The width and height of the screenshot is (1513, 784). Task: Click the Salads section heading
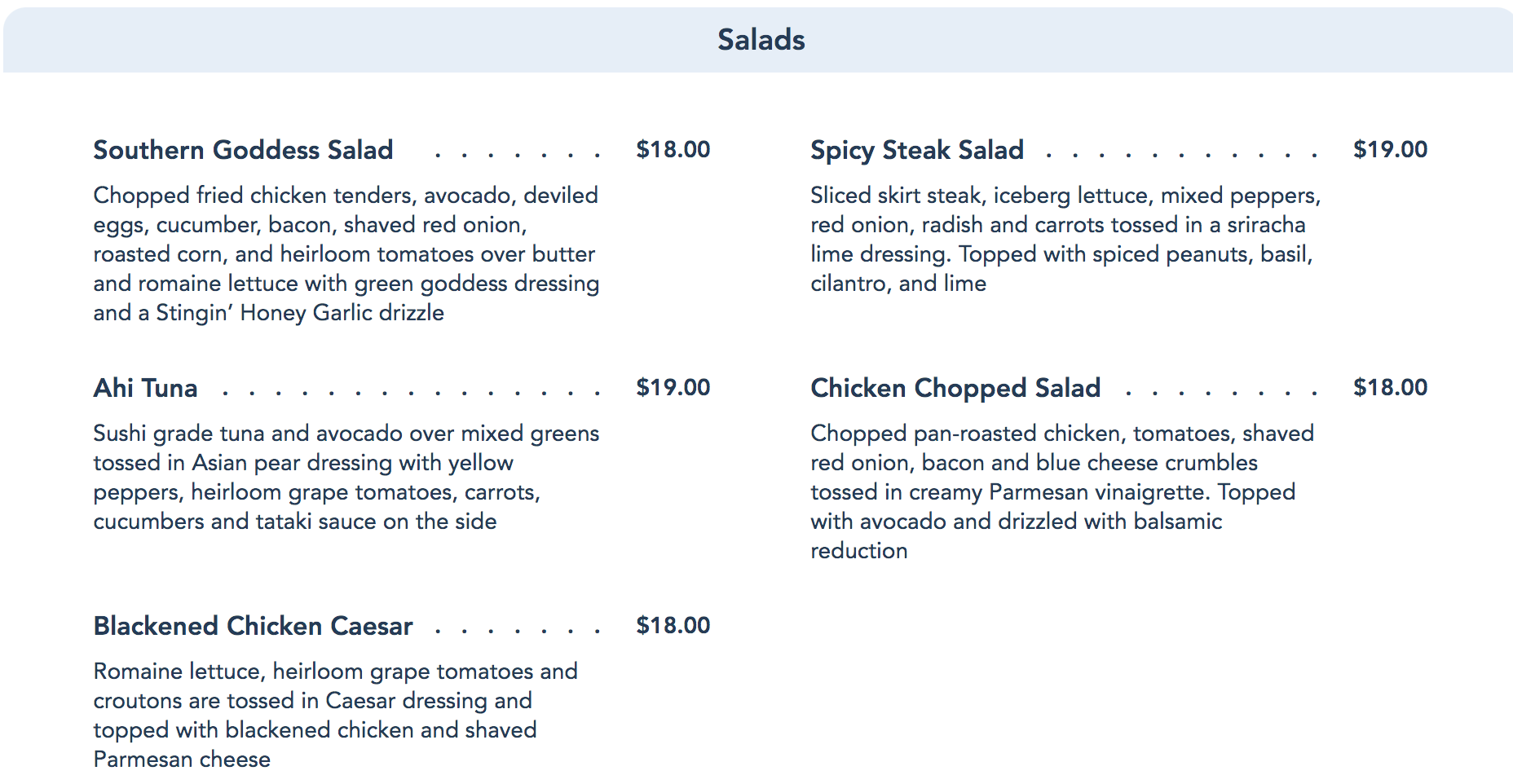[761, 40]
